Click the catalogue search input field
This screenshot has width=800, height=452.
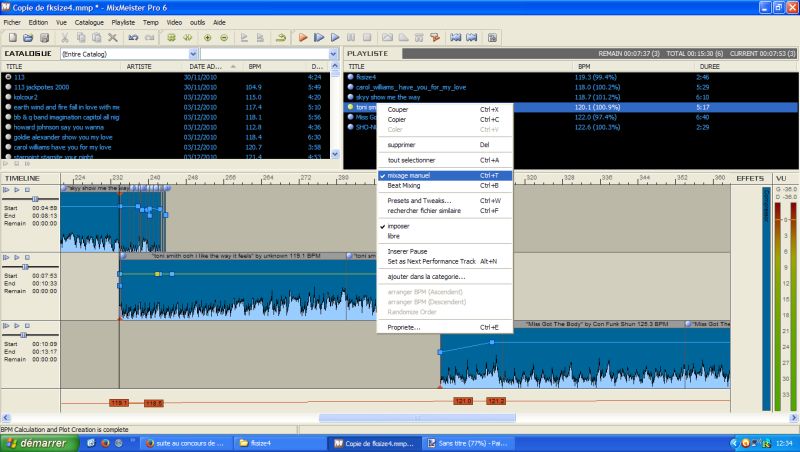(x=265, y=54)
